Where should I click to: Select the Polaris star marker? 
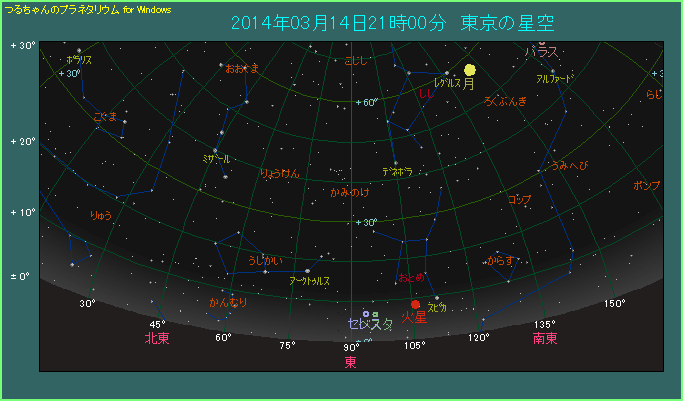coord(79,50)
